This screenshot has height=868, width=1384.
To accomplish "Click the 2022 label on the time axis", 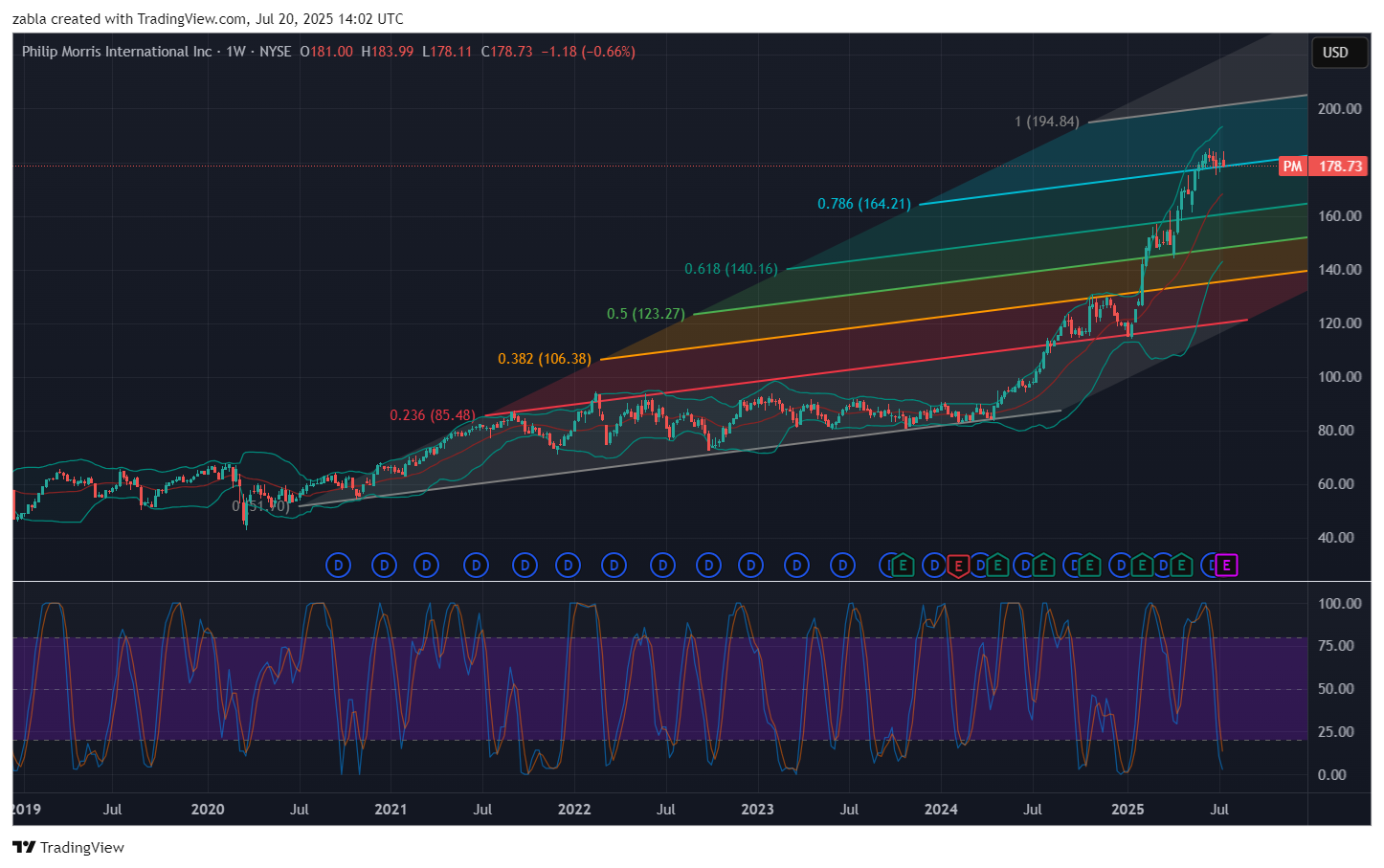I will click(574, 810).
